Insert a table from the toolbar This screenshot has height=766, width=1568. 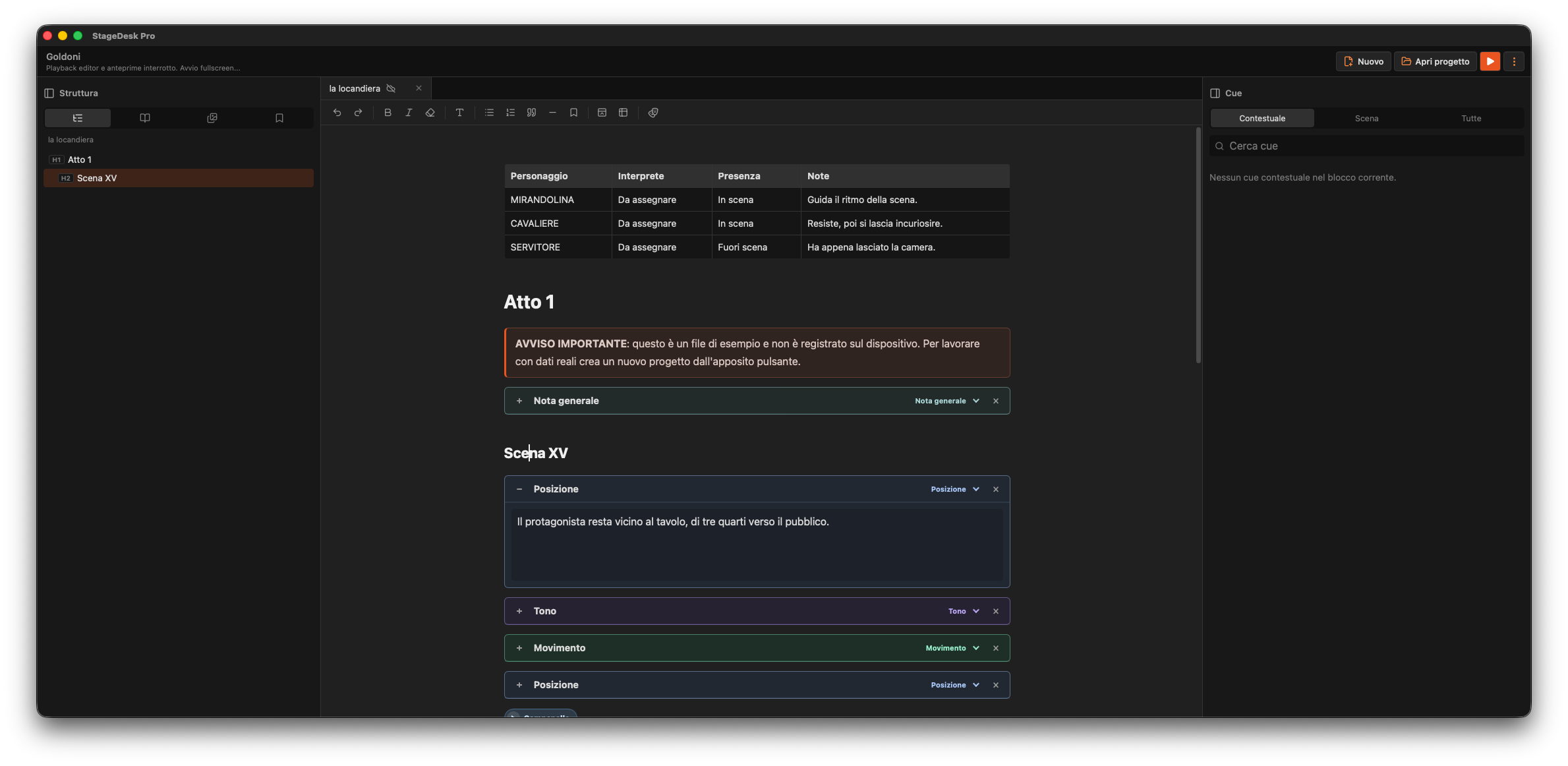click(x=623, y=113)
